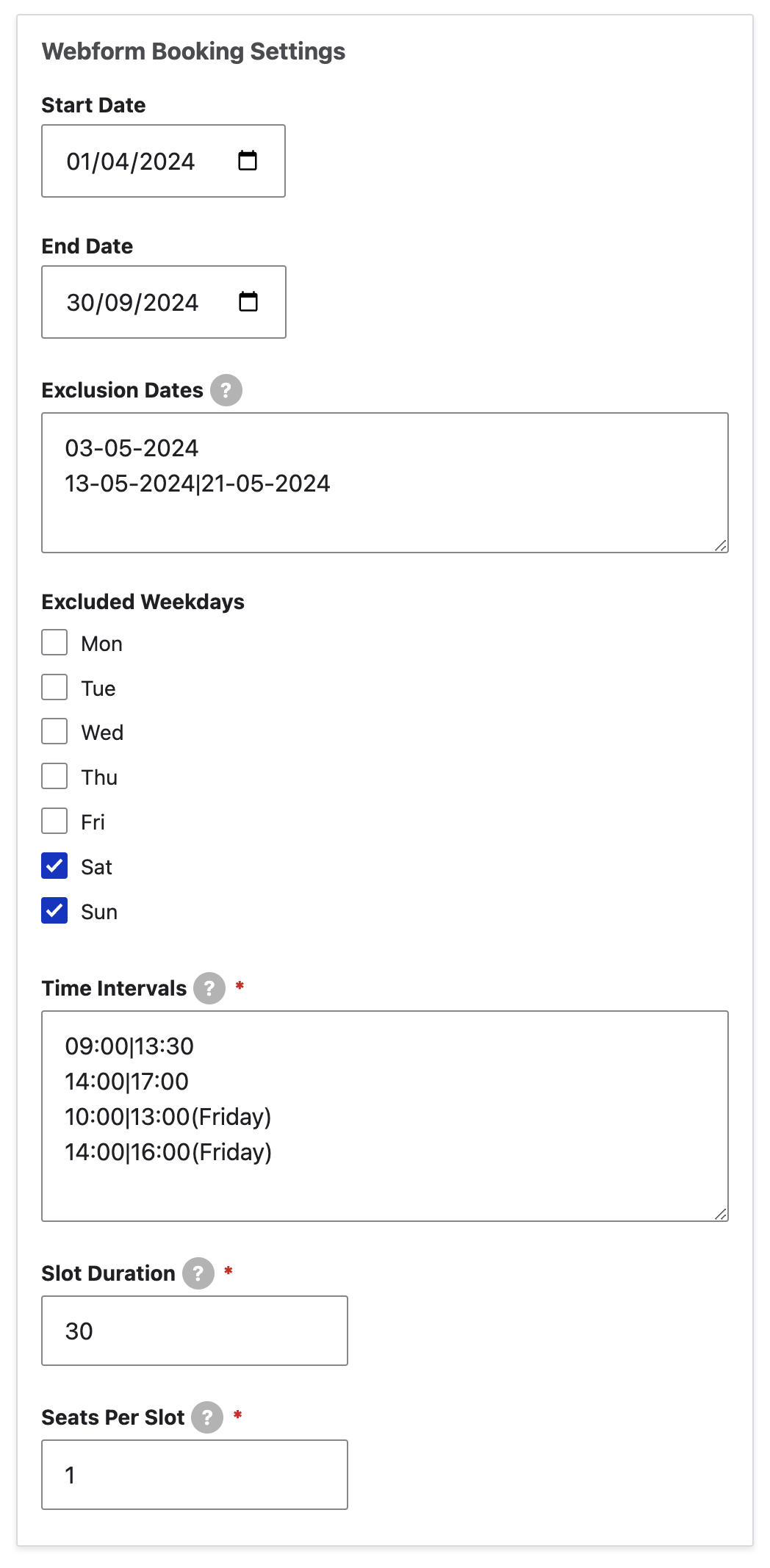Check the Mon excluded weekday box
The image size is (770, 1568).
coord(54,642)
